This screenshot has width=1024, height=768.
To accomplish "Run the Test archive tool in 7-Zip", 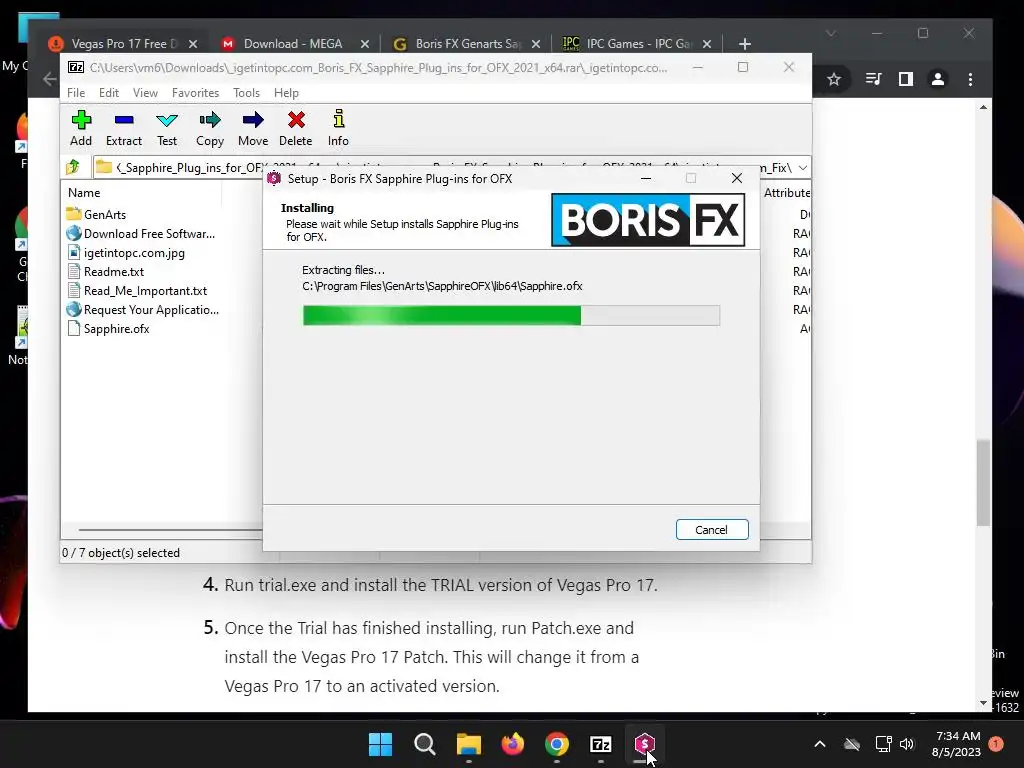I will [167, 129].
